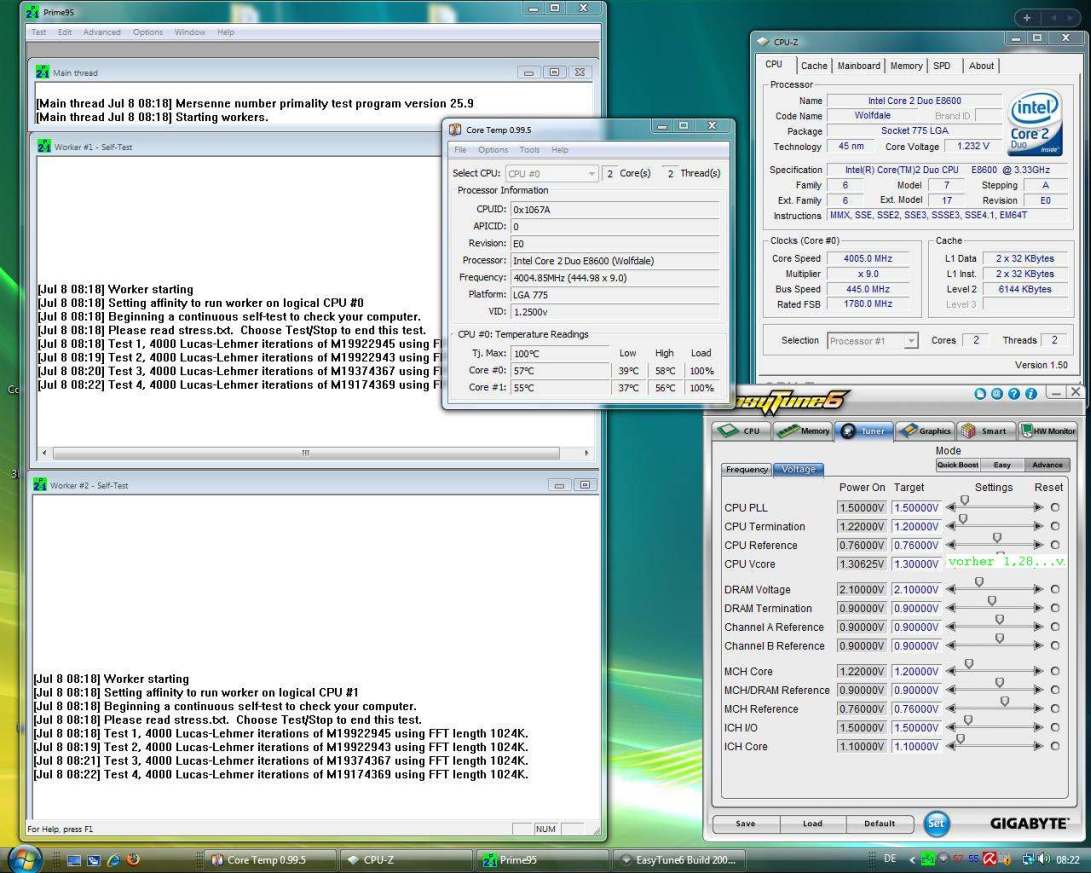Click the CPU-Z window title icon

(x=763, y=42)
